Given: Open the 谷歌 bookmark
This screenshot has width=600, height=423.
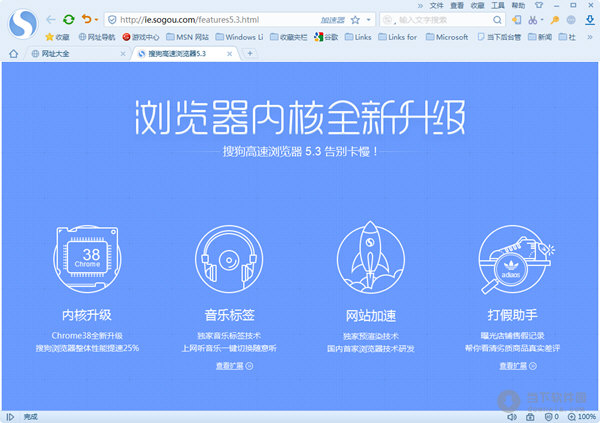Looking at the screenshot, I should (326, 37).
